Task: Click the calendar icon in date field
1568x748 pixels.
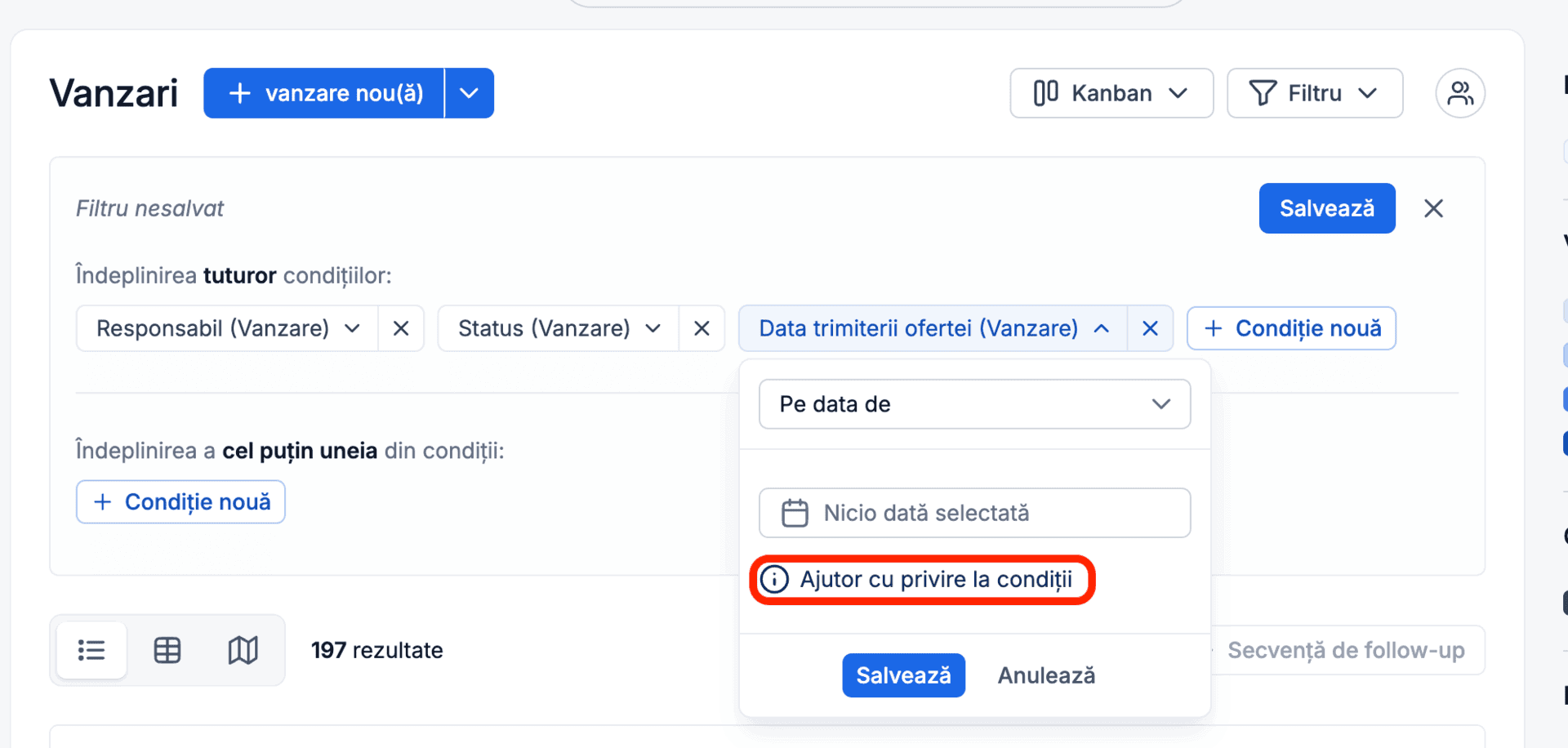Action: click(795, 513)
